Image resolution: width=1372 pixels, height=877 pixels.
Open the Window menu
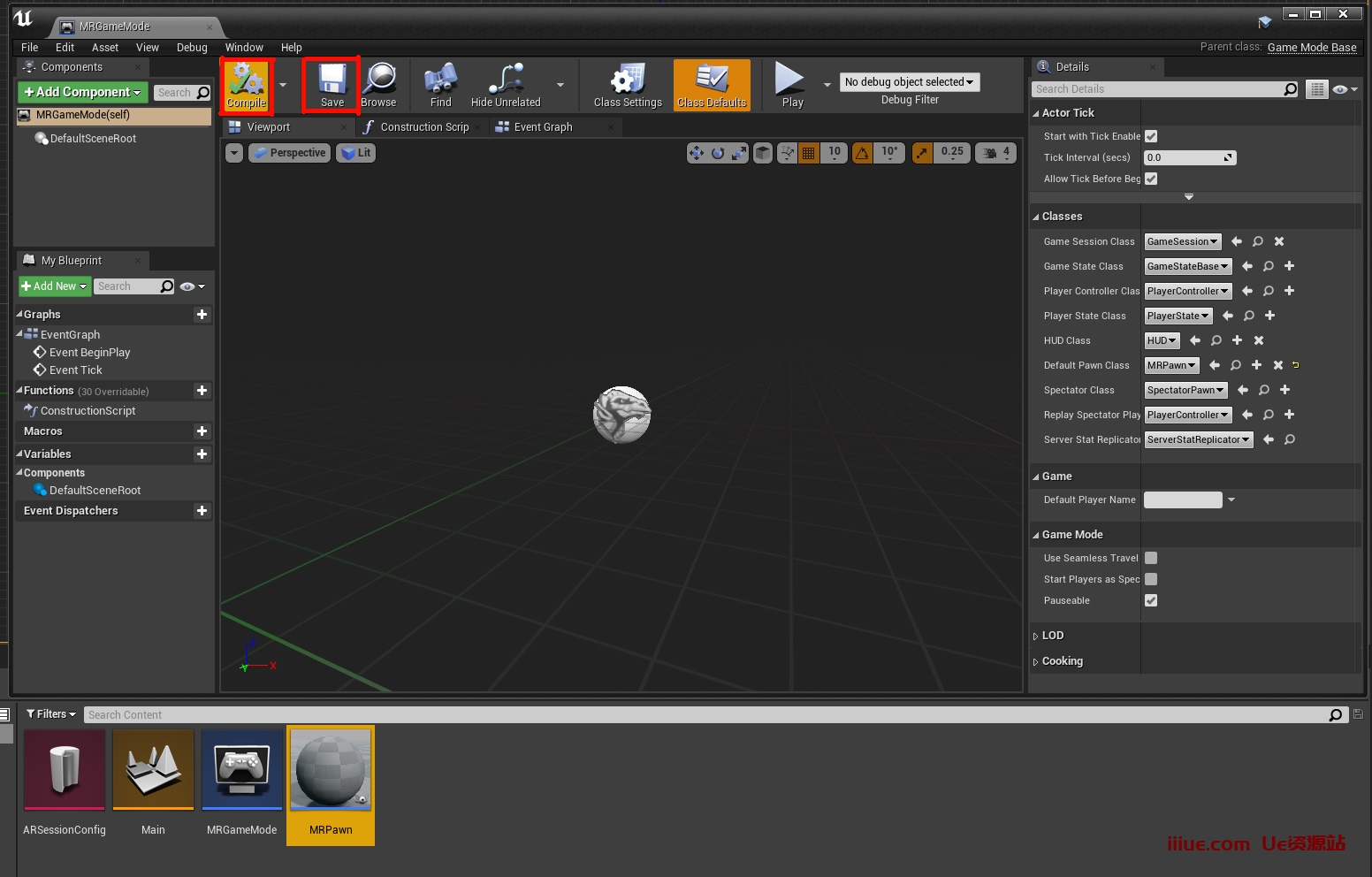(244, 48)
